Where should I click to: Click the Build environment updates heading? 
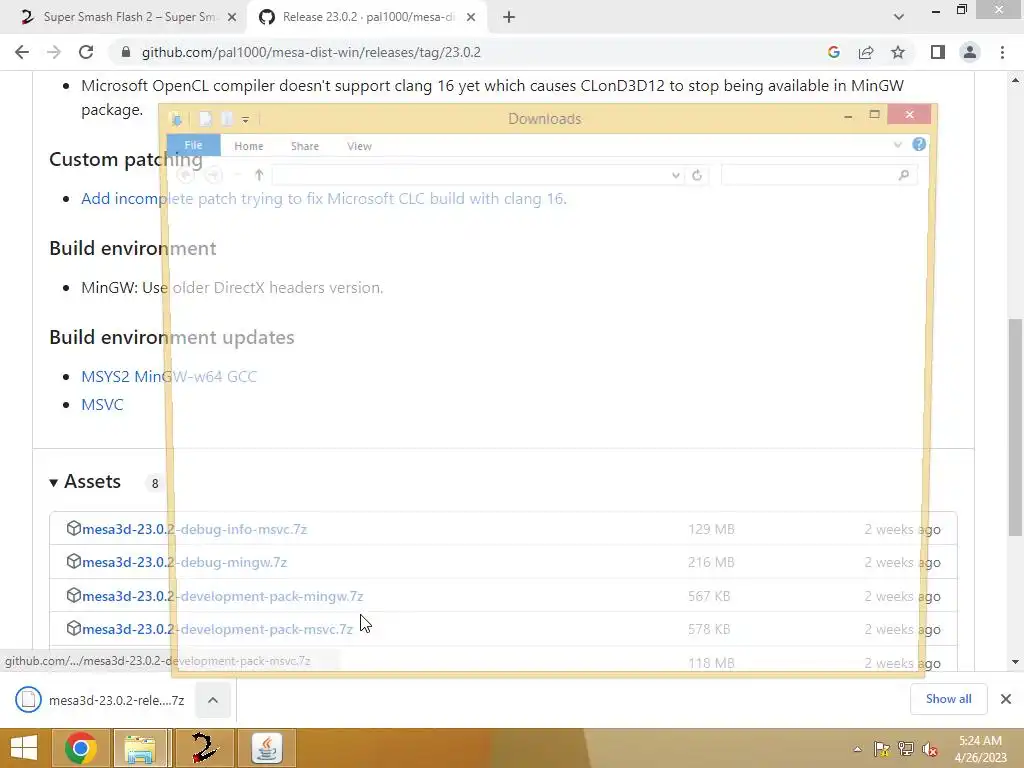[x=172, y=337]
